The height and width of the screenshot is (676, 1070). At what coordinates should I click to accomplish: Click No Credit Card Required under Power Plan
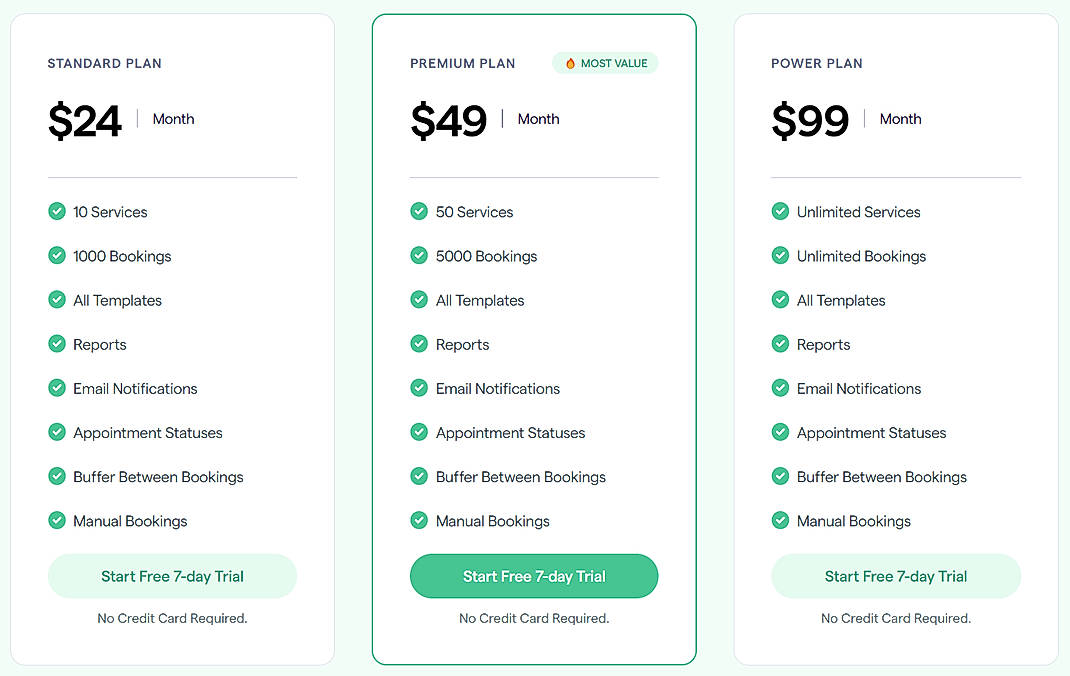click(895, 618)
